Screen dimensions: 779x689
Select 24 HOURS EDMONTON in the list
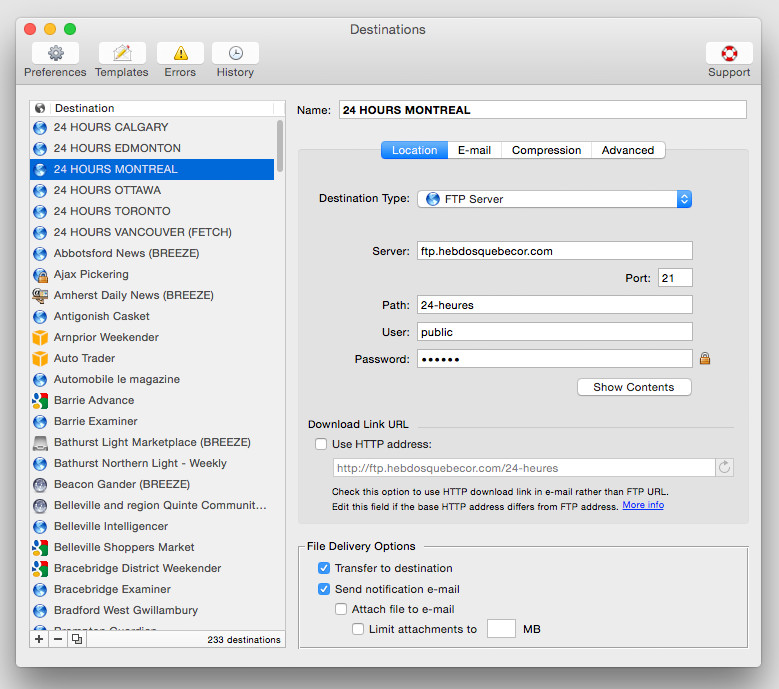152,148
